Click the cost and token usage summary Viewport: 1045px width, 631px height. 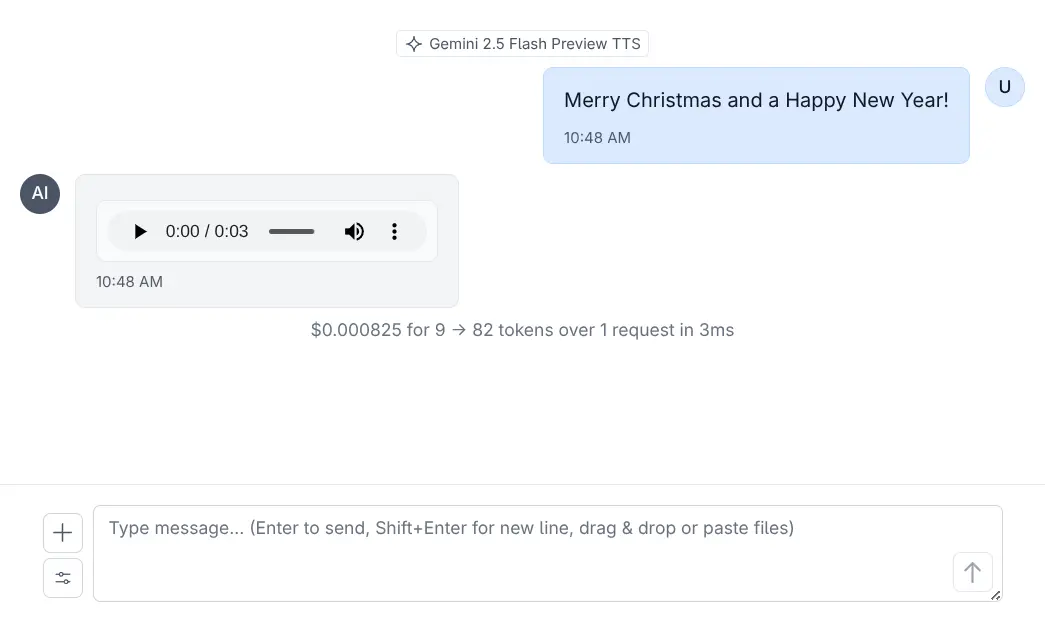(x=522, y=330)
